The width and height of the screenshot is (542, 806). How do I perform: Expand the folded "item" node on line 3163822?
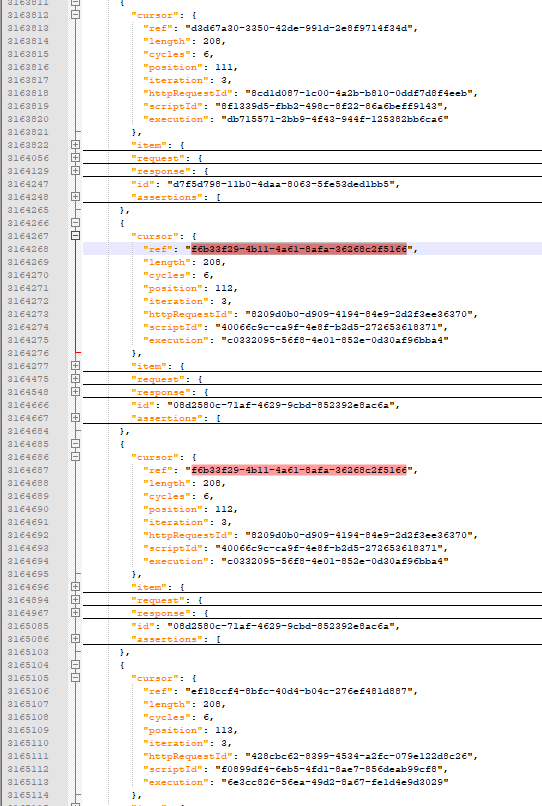pos(76,145)
